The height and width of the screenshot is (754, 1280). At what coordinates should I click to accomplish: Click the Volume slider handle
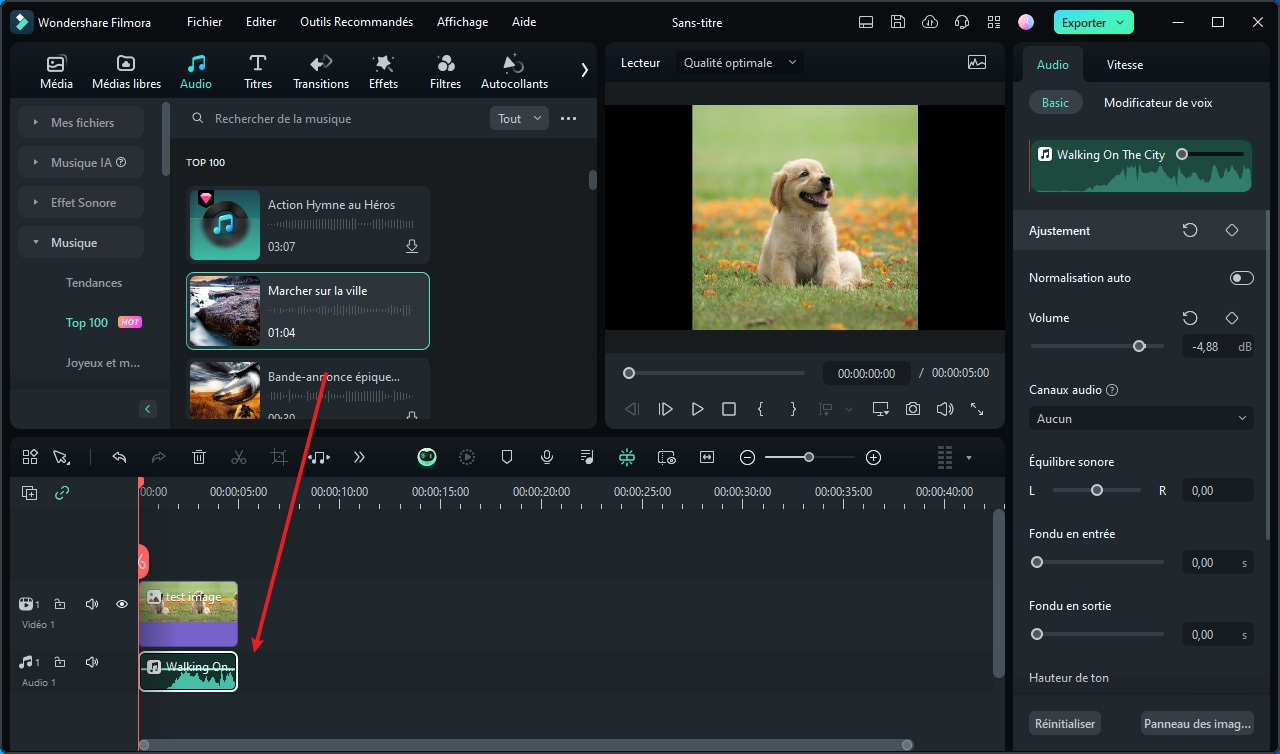(1139, 346)
